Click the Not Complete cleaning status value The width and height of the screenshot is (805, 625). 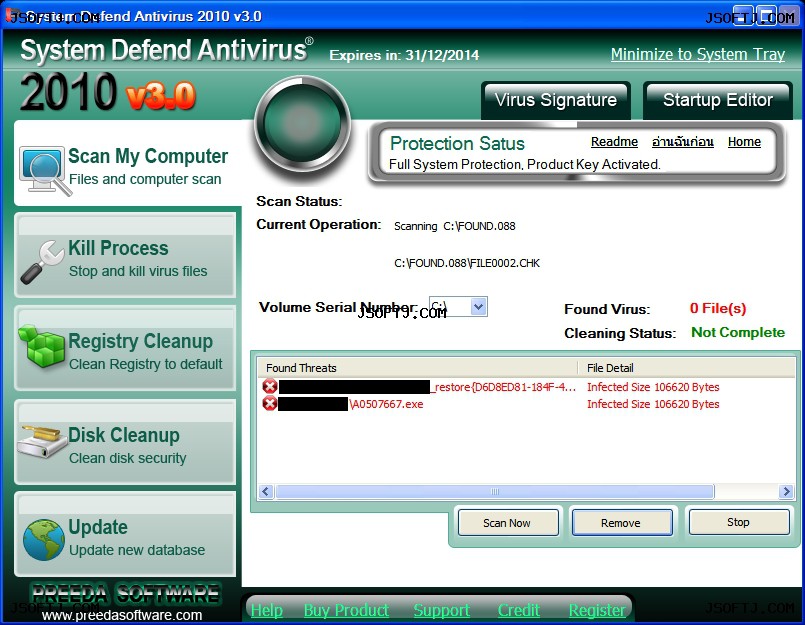[x=738, y=332]
